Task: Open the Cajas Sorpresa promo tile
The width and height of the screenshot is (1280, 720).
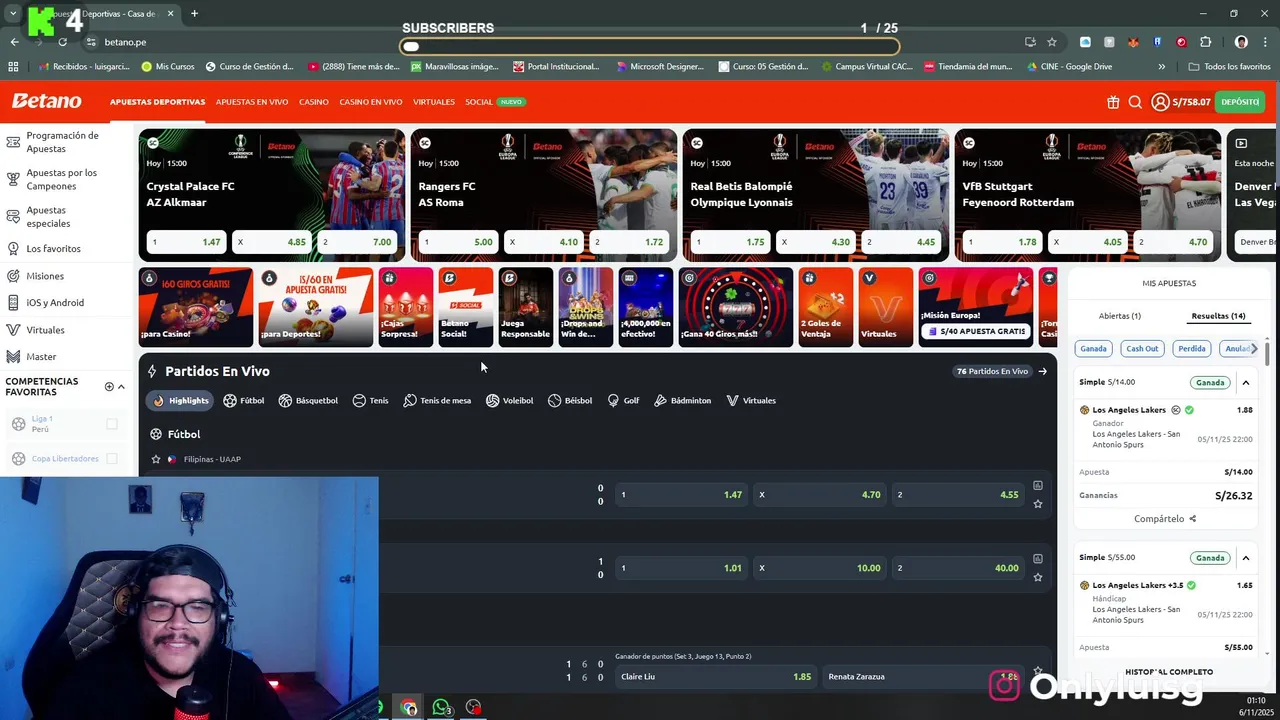Action: (406, 307)
